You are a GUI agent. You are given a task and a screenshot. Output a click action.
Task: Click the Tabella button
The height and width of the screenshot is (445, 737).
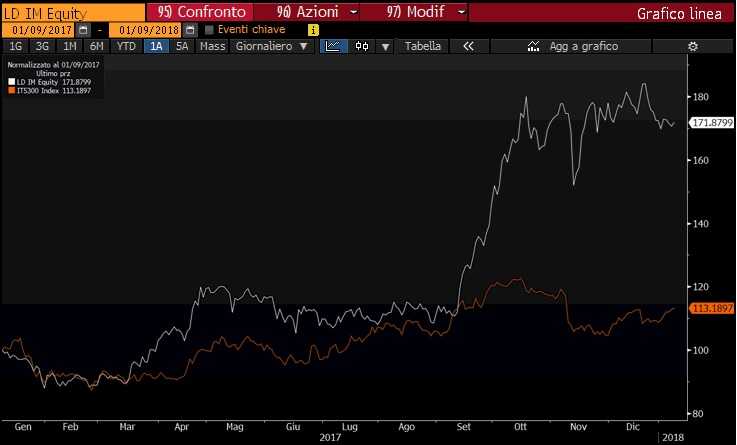pyautogui.click(x=423, y=46)
